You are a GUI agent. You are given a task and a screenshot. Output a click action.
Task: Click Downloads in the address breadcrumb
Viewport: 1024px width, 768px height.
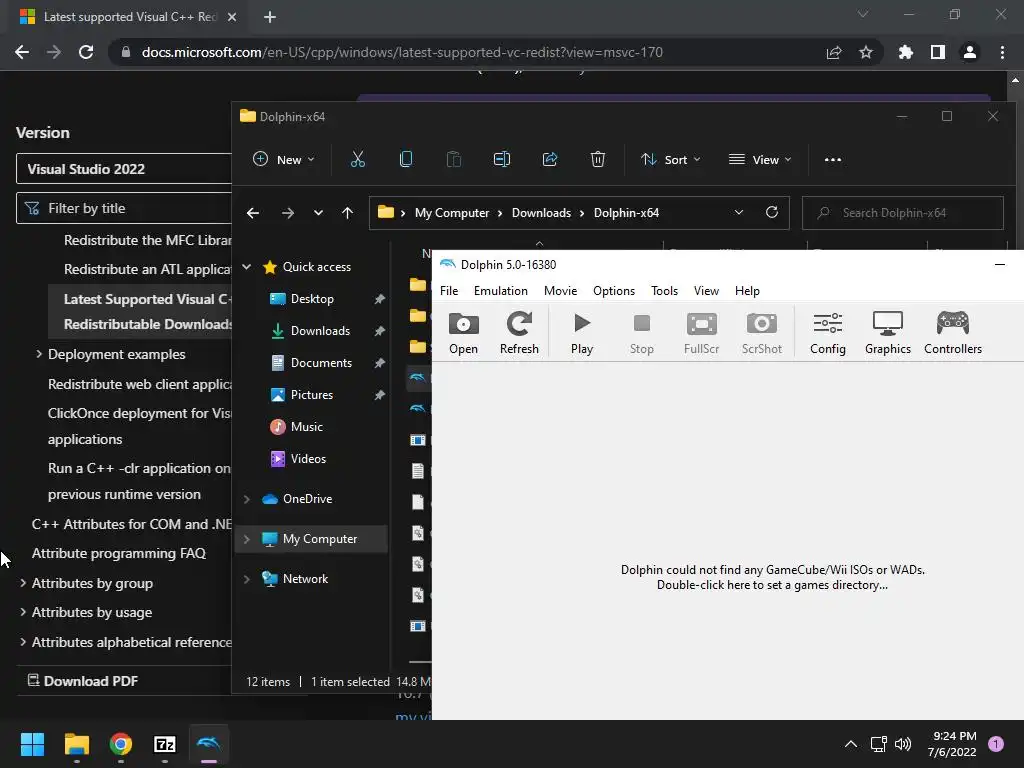click(541, 213)
